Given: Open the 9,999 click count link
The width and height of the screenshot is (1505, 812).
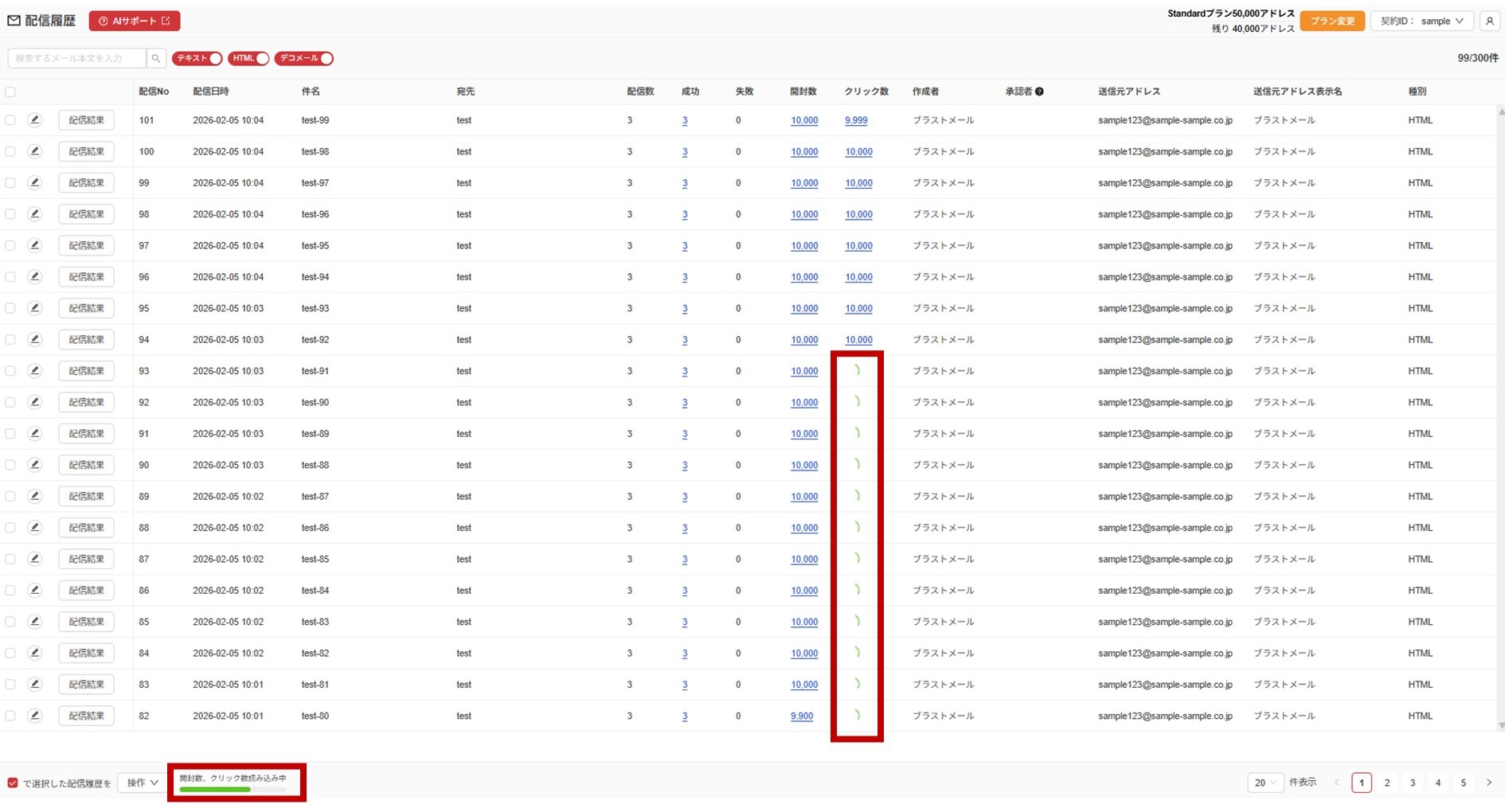Looking at the screenshot, I should pyautogui.click(x=856, y=120).
